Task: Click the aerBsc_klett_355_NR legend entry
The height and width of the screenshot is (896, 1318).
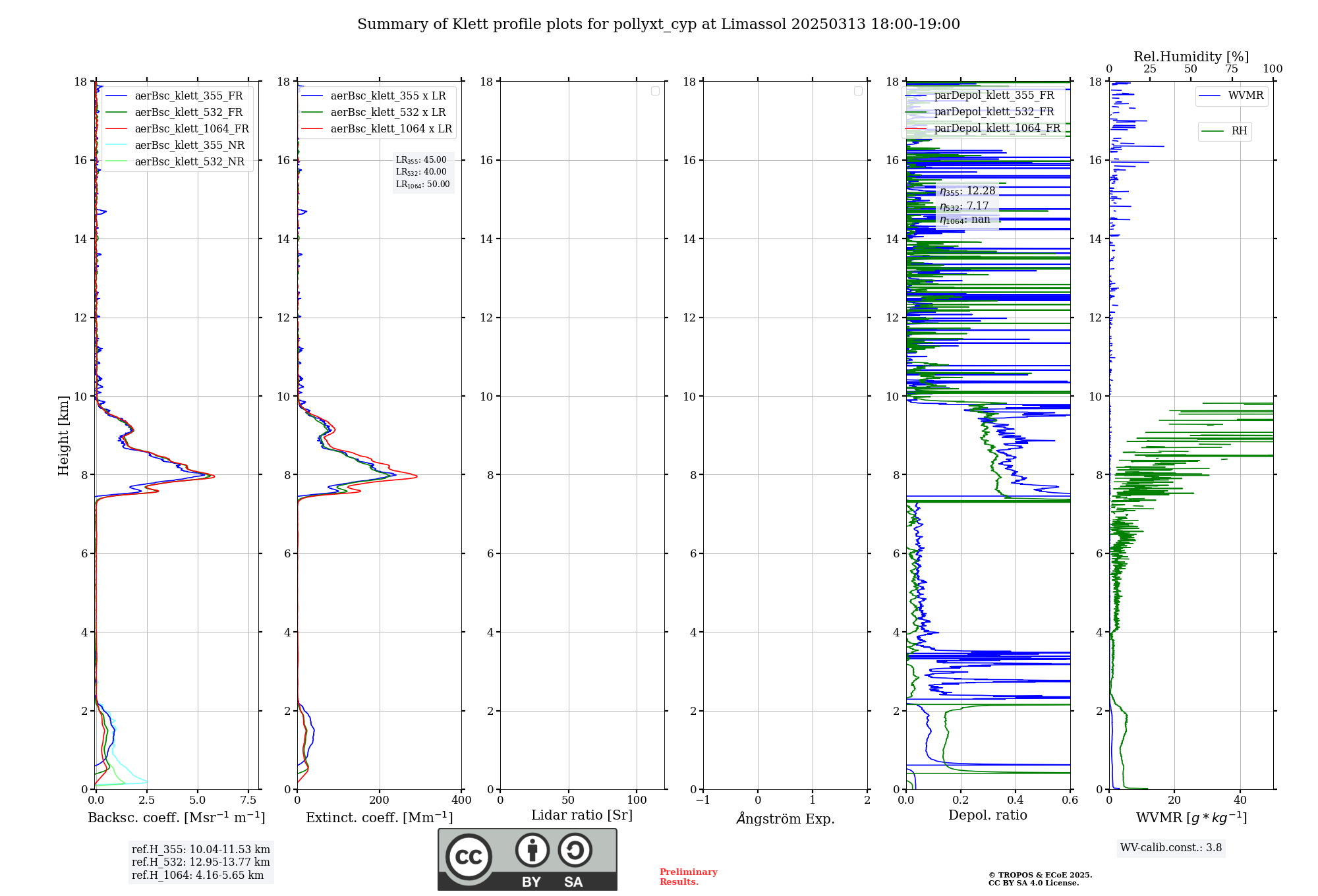Action: tap(175, 146)
